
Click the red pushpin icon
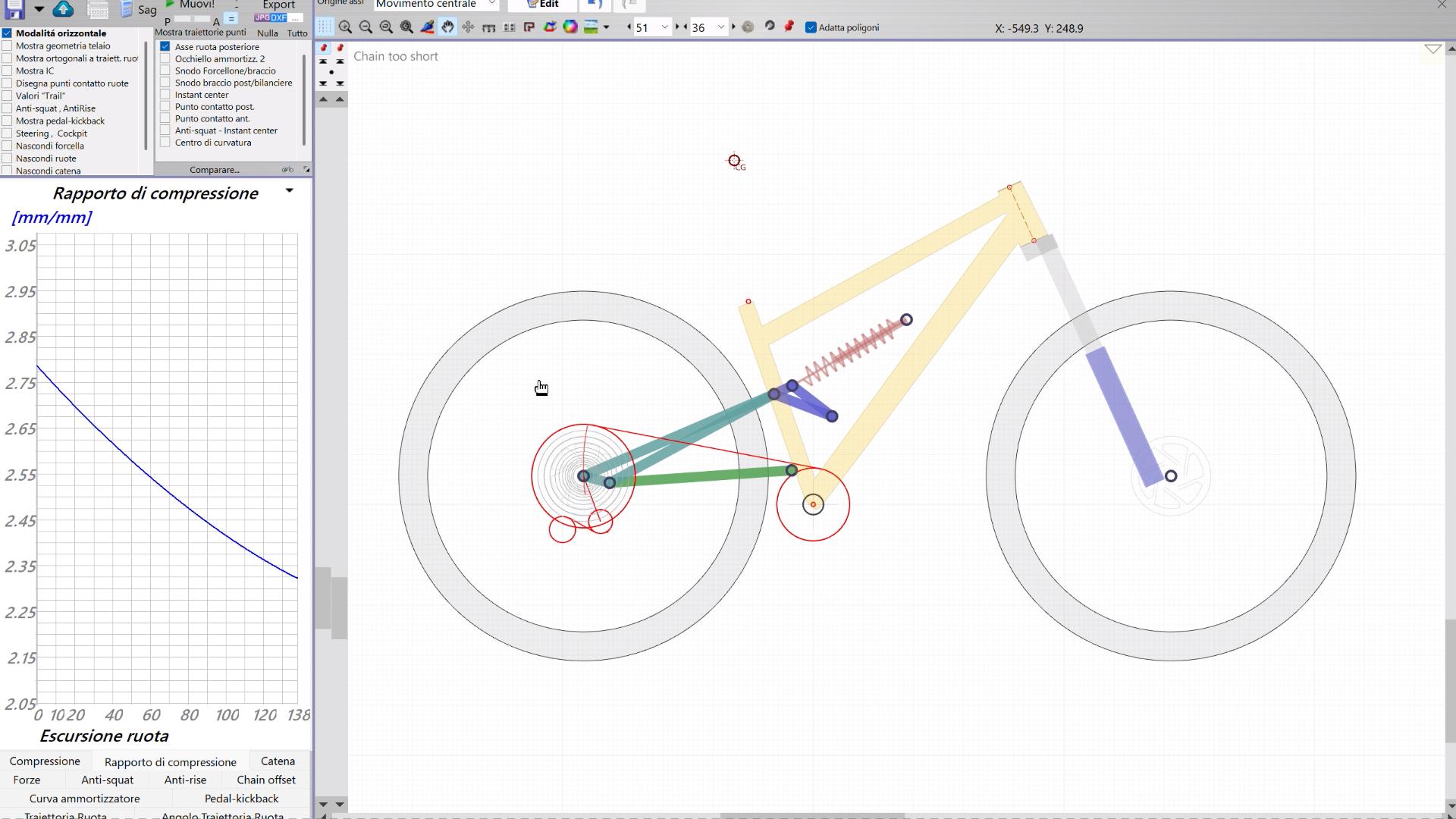(x=789, y=27)
